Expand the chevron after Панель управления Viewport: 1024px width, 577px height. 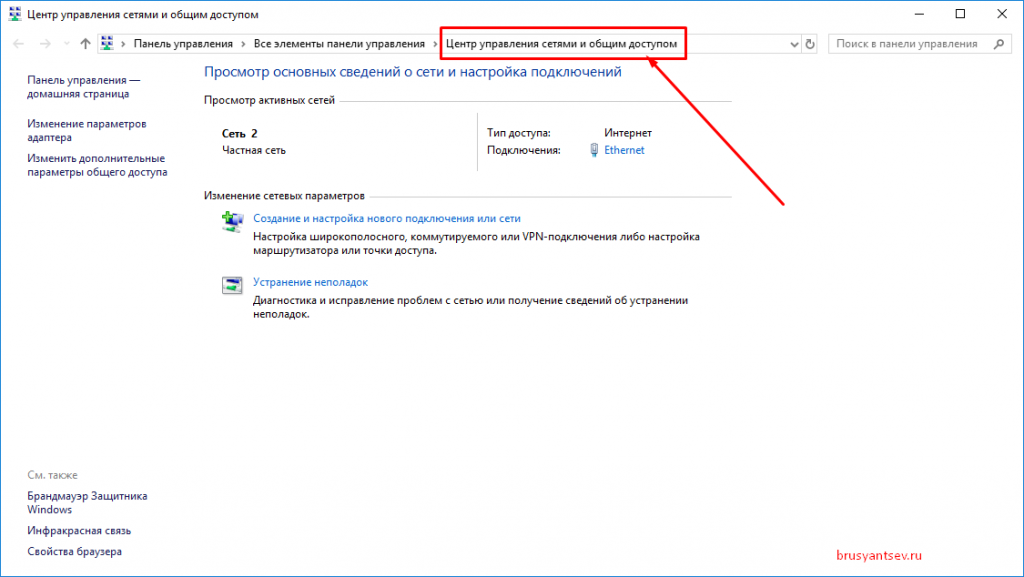[243, 44]
